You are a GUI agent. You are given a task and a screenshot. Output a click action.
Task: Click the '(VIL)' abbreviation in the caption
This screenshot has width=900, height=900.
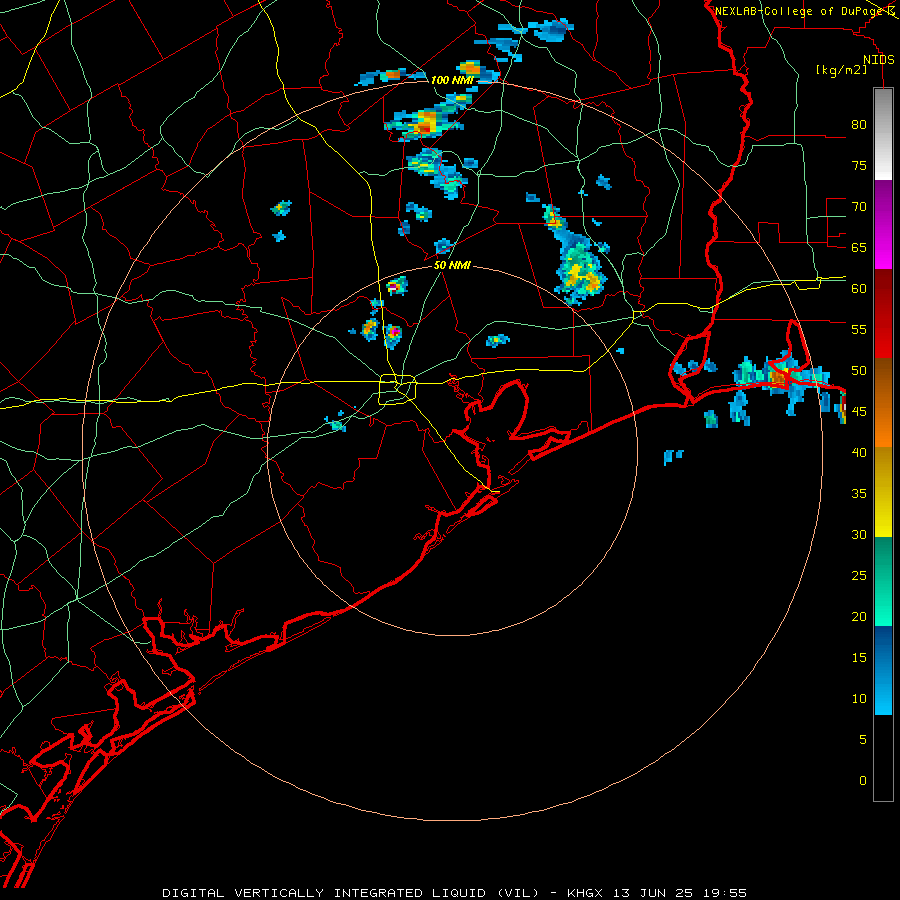coord(519,893)
